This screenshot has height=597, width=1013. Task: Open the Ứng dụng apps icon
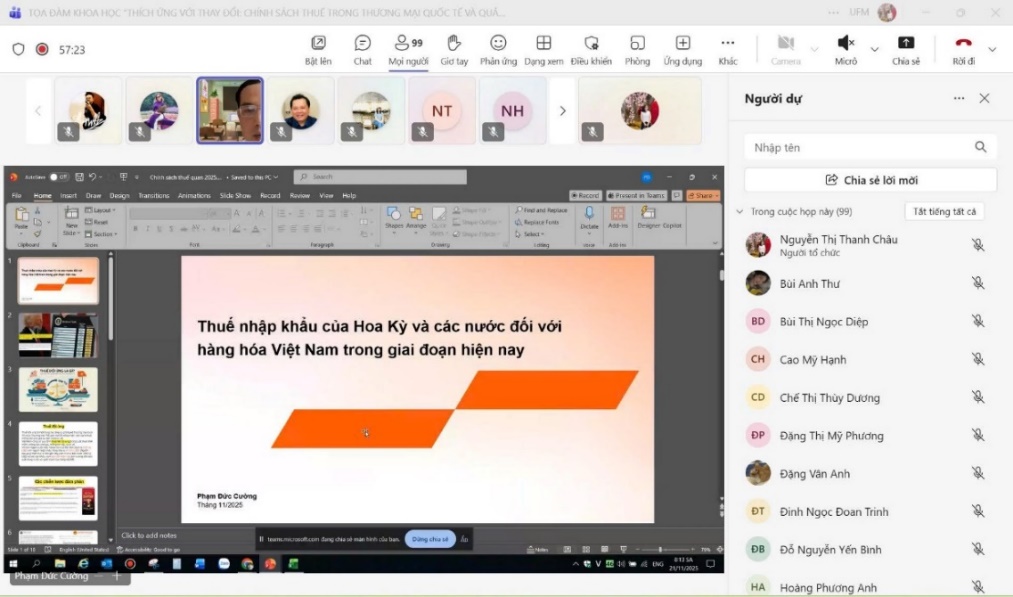point(682,44)
